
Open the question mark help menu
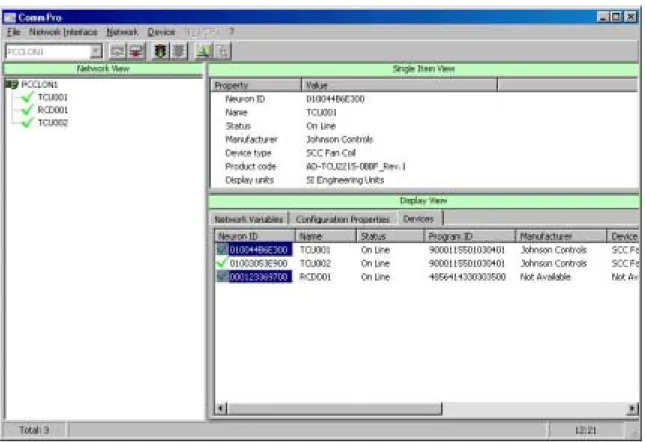pyautogui.click(x=232, y=32)
